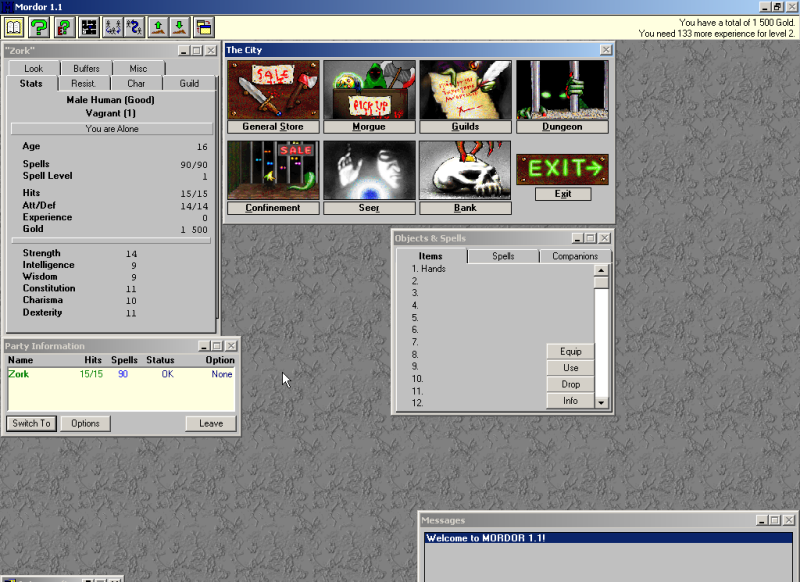Click the cascade windows toolbar icon
The image size is (800, 582).
pyautogui.click(x=203, y=27)
